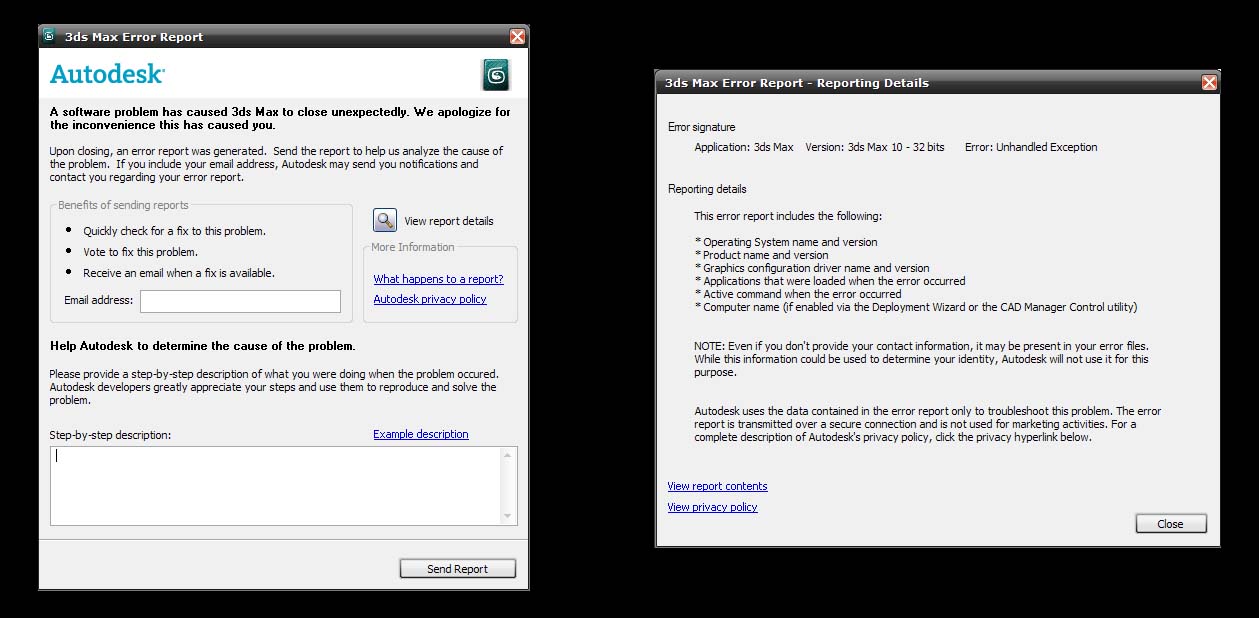This screenshot has width=1259, height=618.
Task: Close the Reporting Details window via X
Action: (x=1209, y=82)
